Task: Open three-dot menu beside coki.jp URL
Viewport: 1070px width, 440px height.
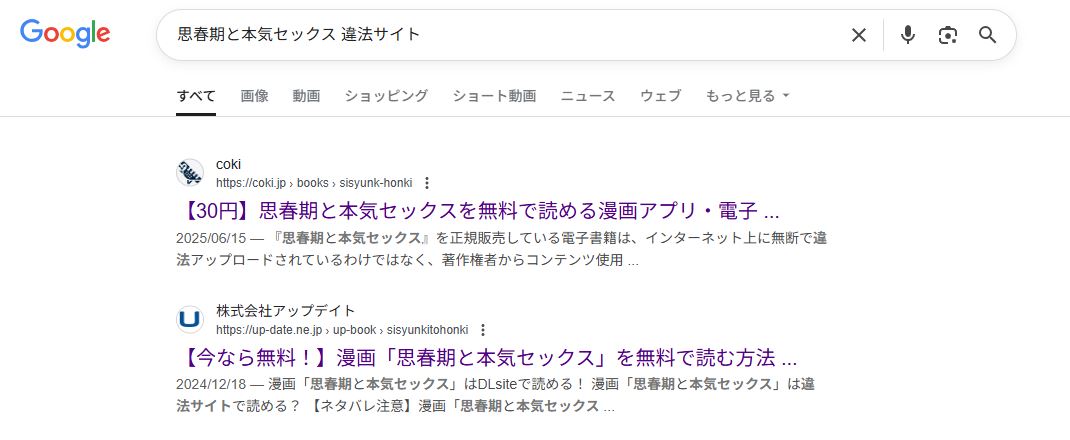Action: 427,183
